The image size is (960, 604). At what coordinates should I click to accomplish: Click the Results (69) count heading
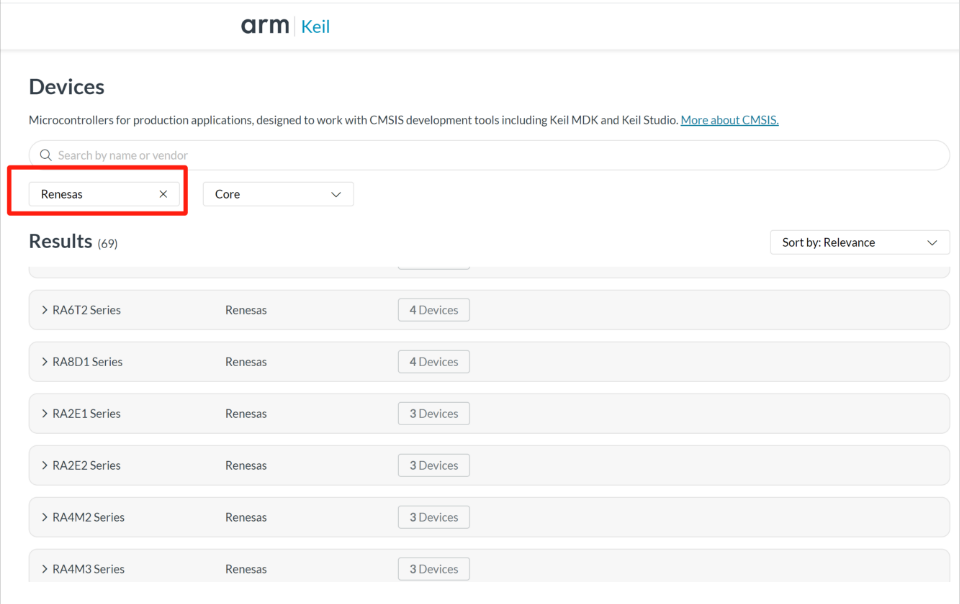tap(73, 242)
